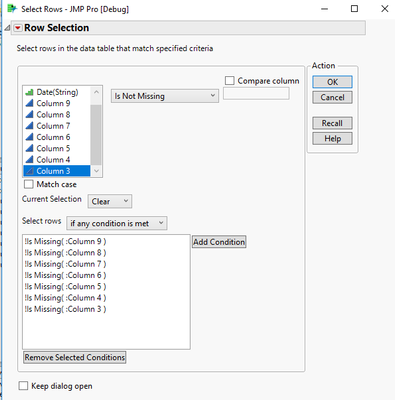Collapse the Row Selection outline disclosure triangle
The width and height of the screenshot is (395, 400).
pos(7,28)
